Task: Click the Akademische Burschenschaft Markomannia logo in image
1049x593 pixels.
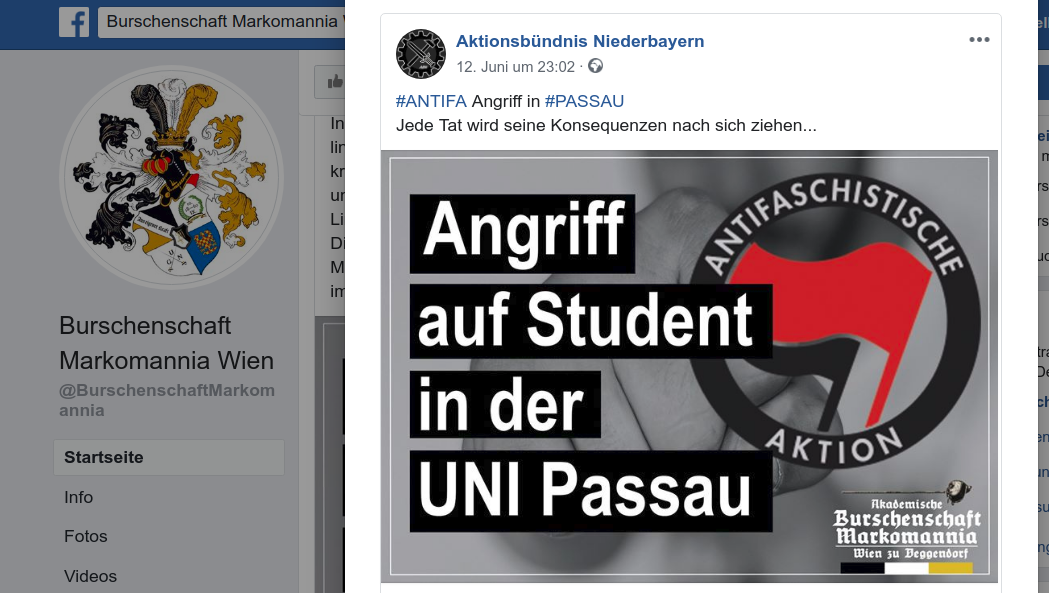Action: click(x=908, y=527)
